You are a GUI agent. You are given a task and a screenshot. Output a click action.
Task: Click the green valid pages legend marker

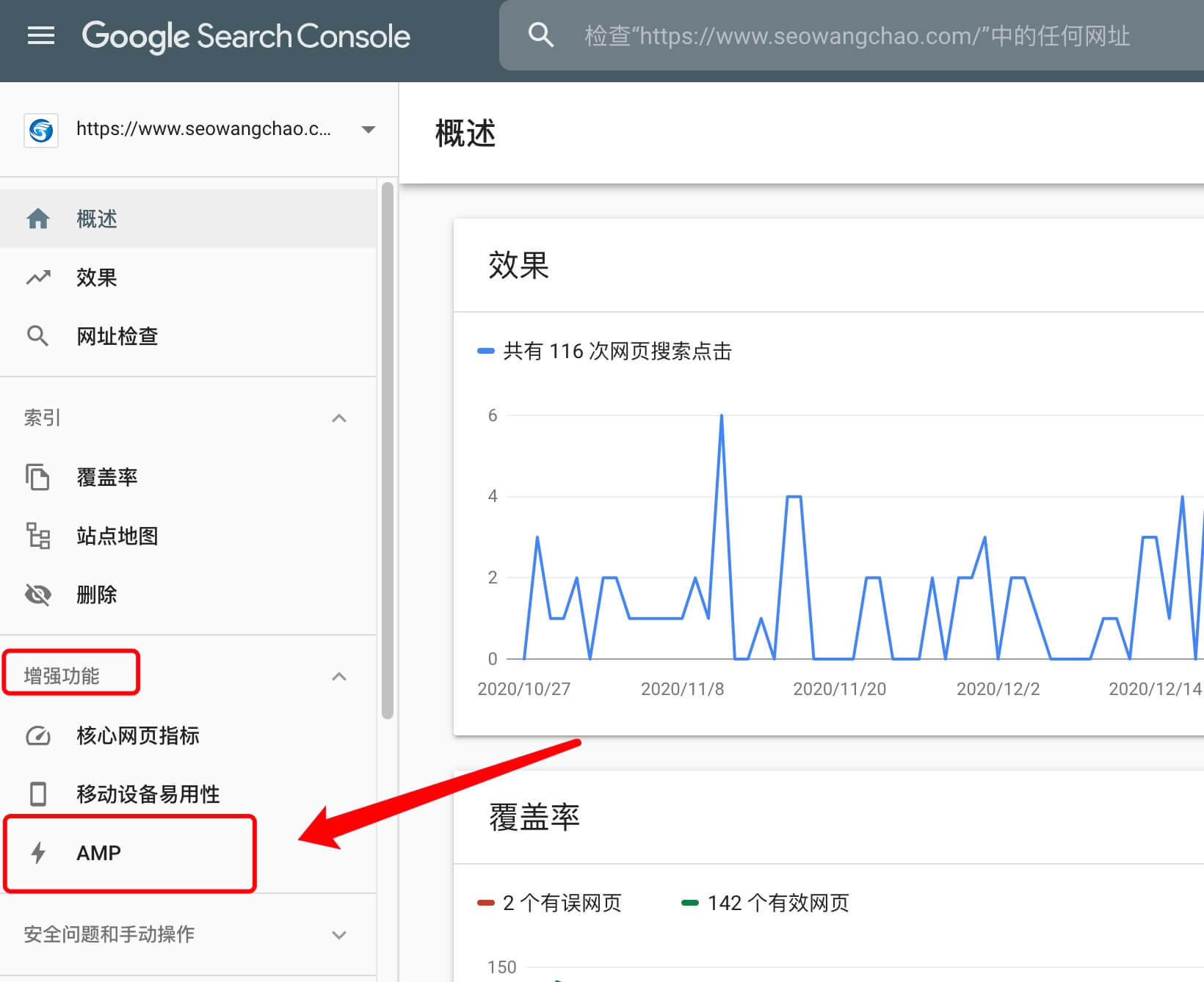(x=690, y=903)
